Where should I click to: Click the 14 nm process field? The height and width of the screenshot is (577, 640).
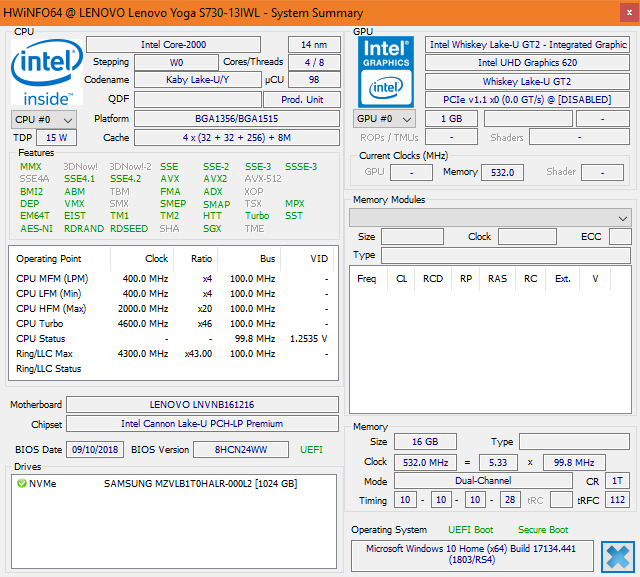[314, 44]
